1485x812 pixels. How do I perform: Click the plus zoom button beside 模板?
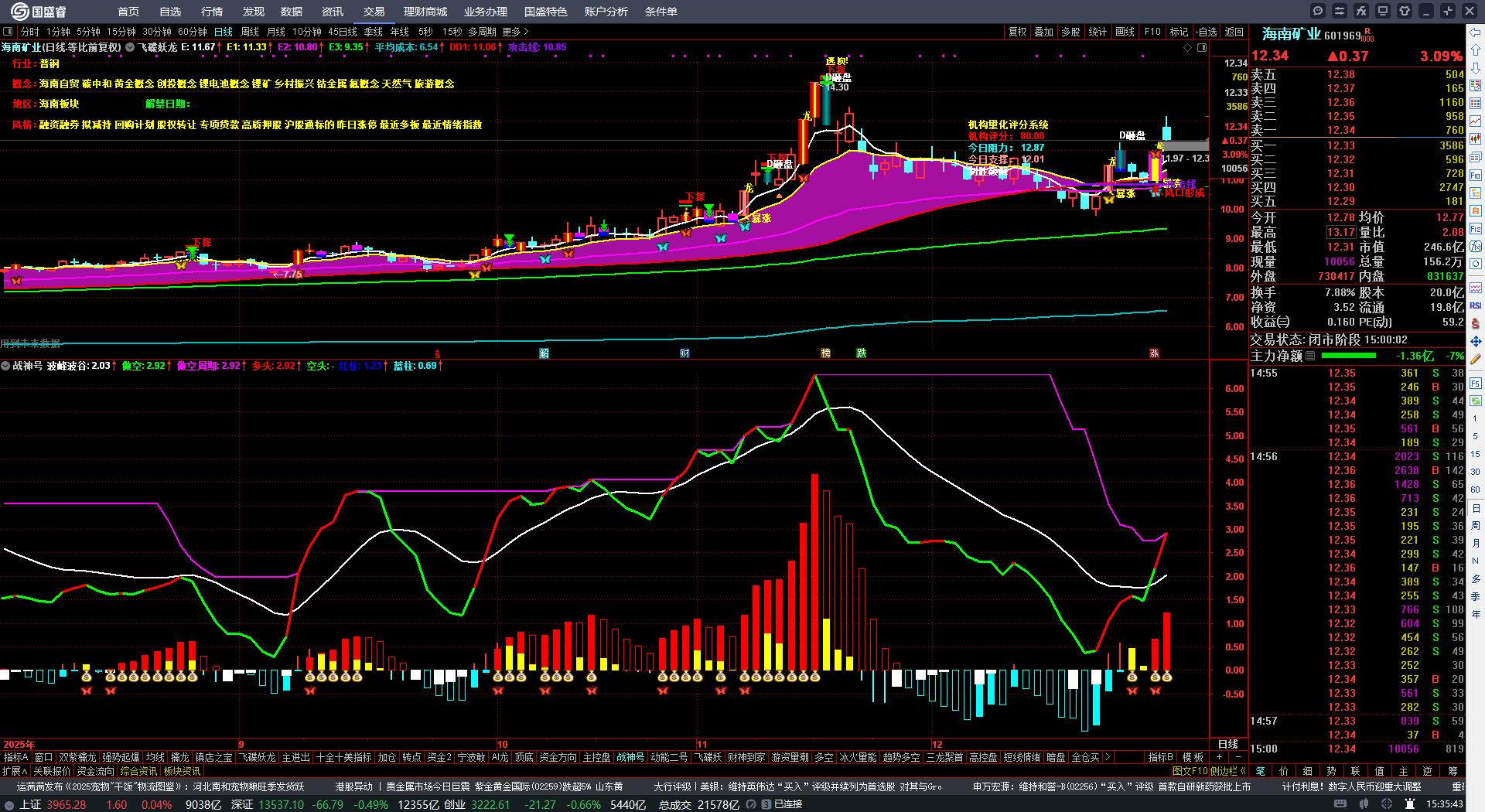coord(1220,757)
